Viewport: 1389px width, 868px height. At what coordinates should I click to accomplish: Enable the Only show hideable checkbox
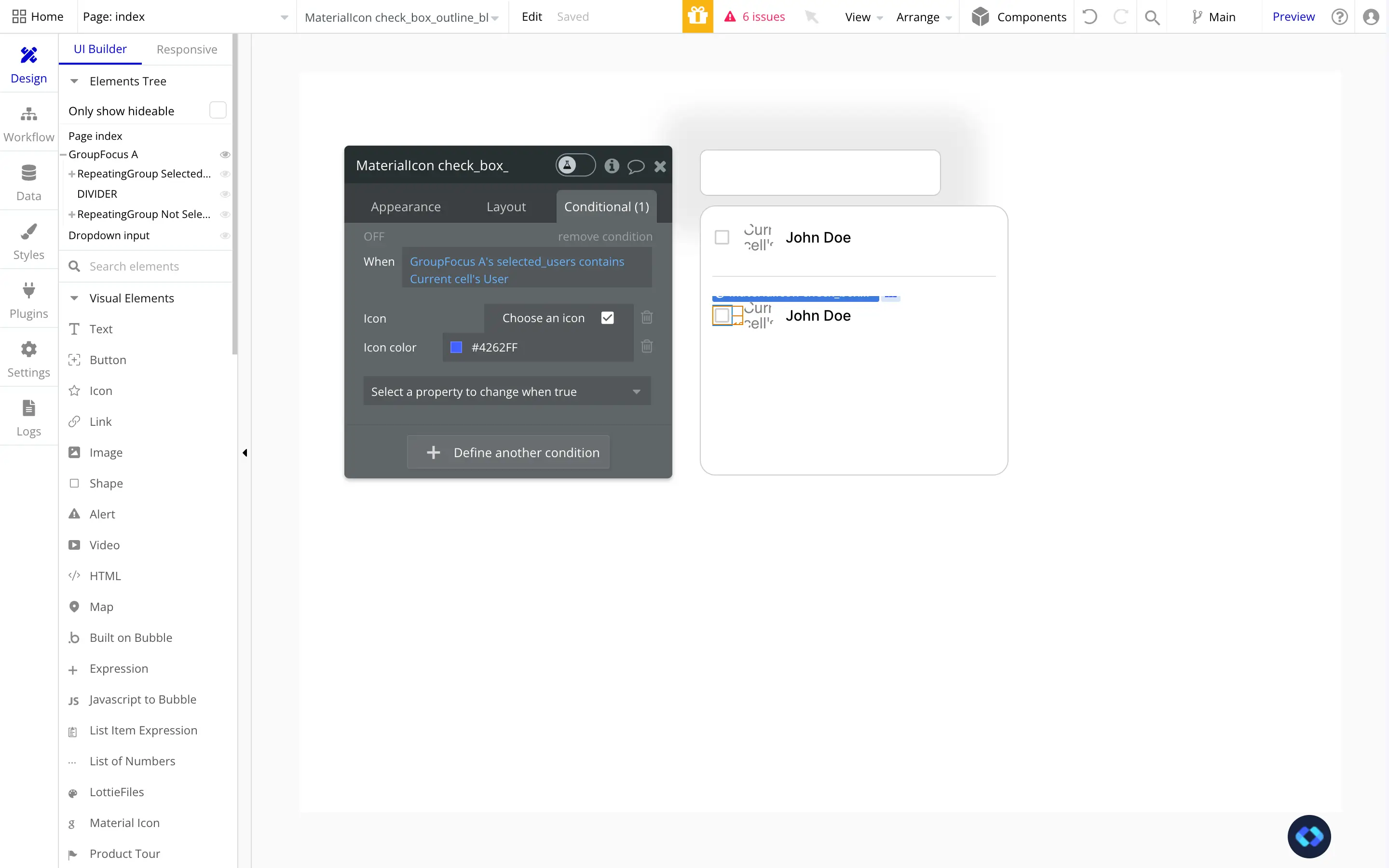point(218,110)
